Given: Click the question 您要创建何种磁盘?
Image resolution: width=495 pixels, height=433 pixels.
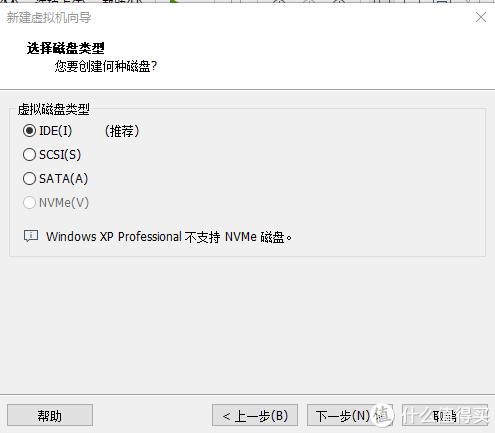Looking at the screenshot, I should (106, 66).
